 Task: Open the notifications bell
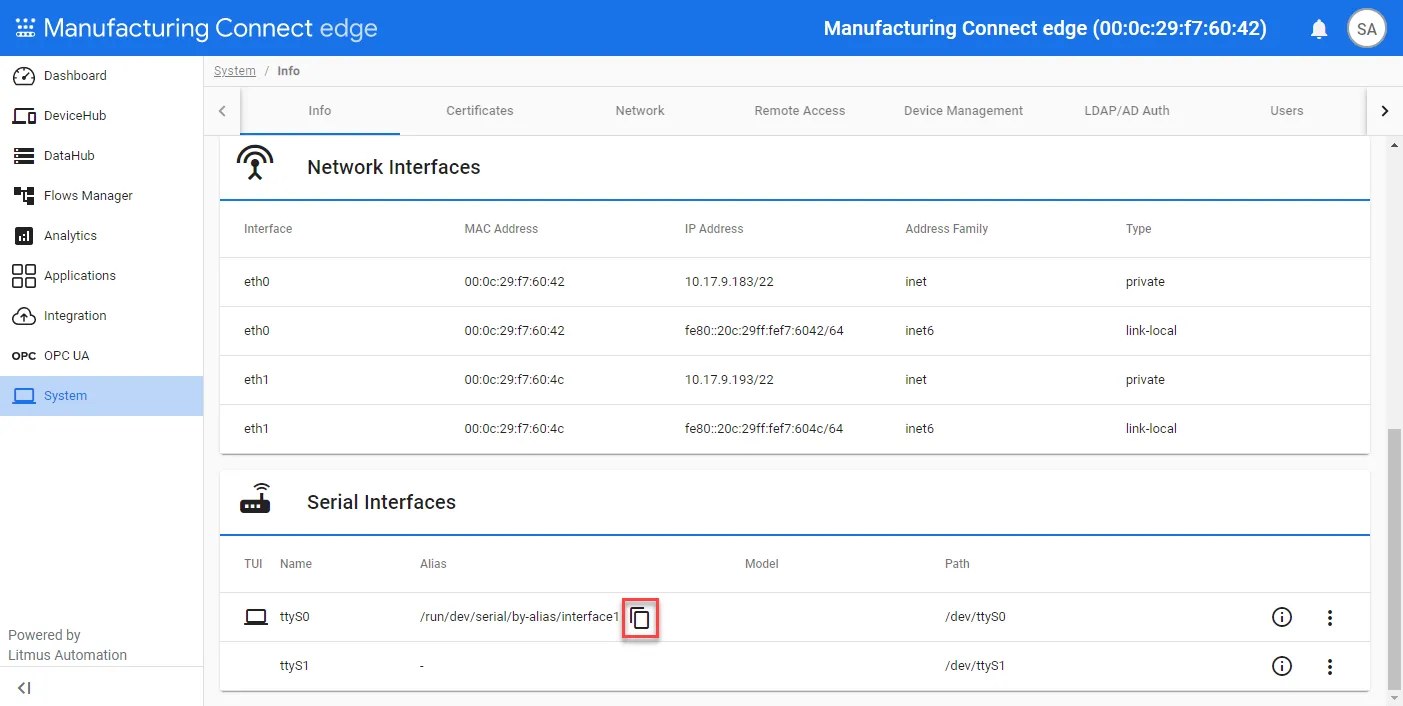tap(1319, 29)
